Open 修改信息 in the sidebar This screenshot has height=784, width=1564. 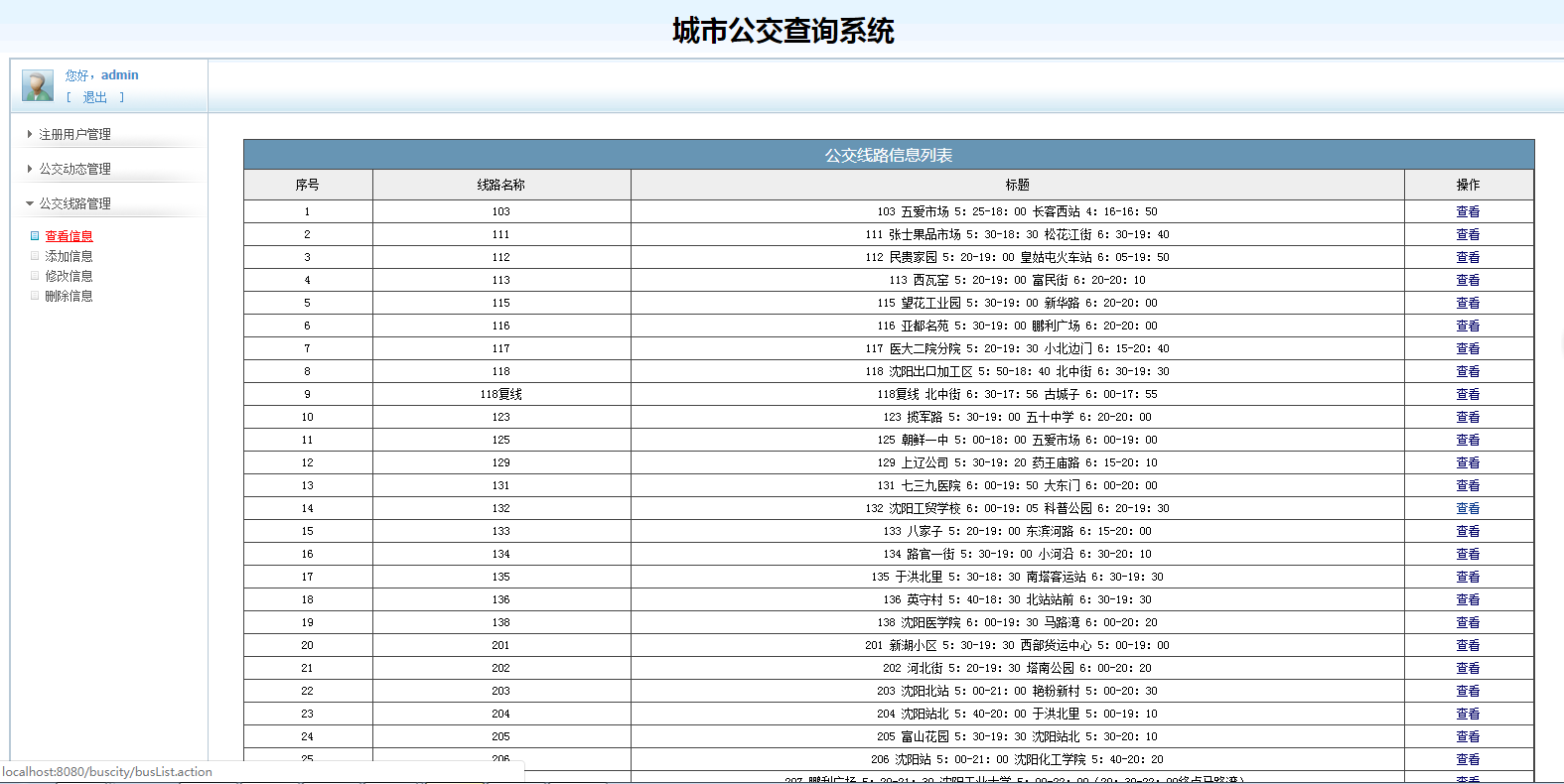[69, 276]
